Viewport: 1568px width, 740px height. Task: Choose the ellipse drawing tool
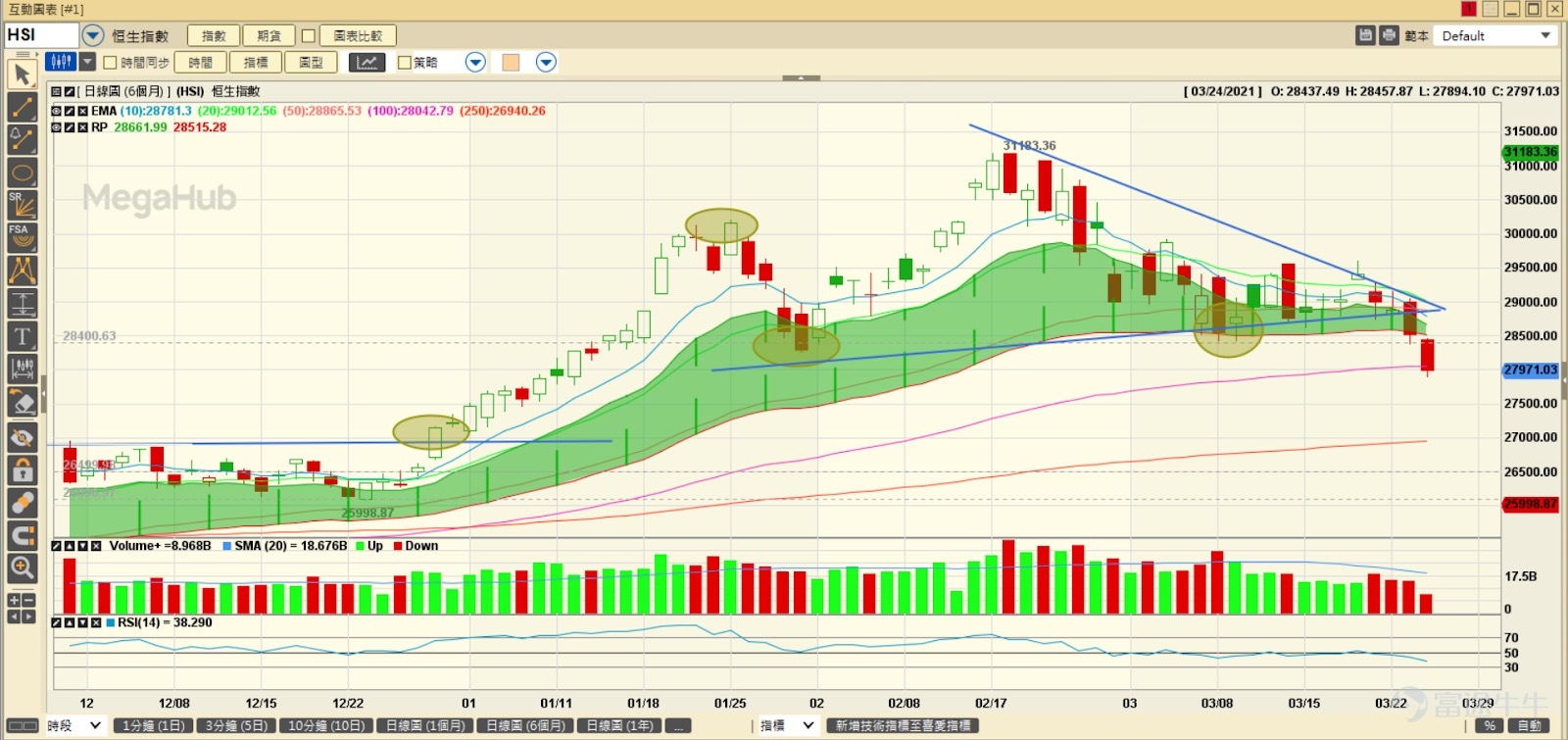point(22,174)
